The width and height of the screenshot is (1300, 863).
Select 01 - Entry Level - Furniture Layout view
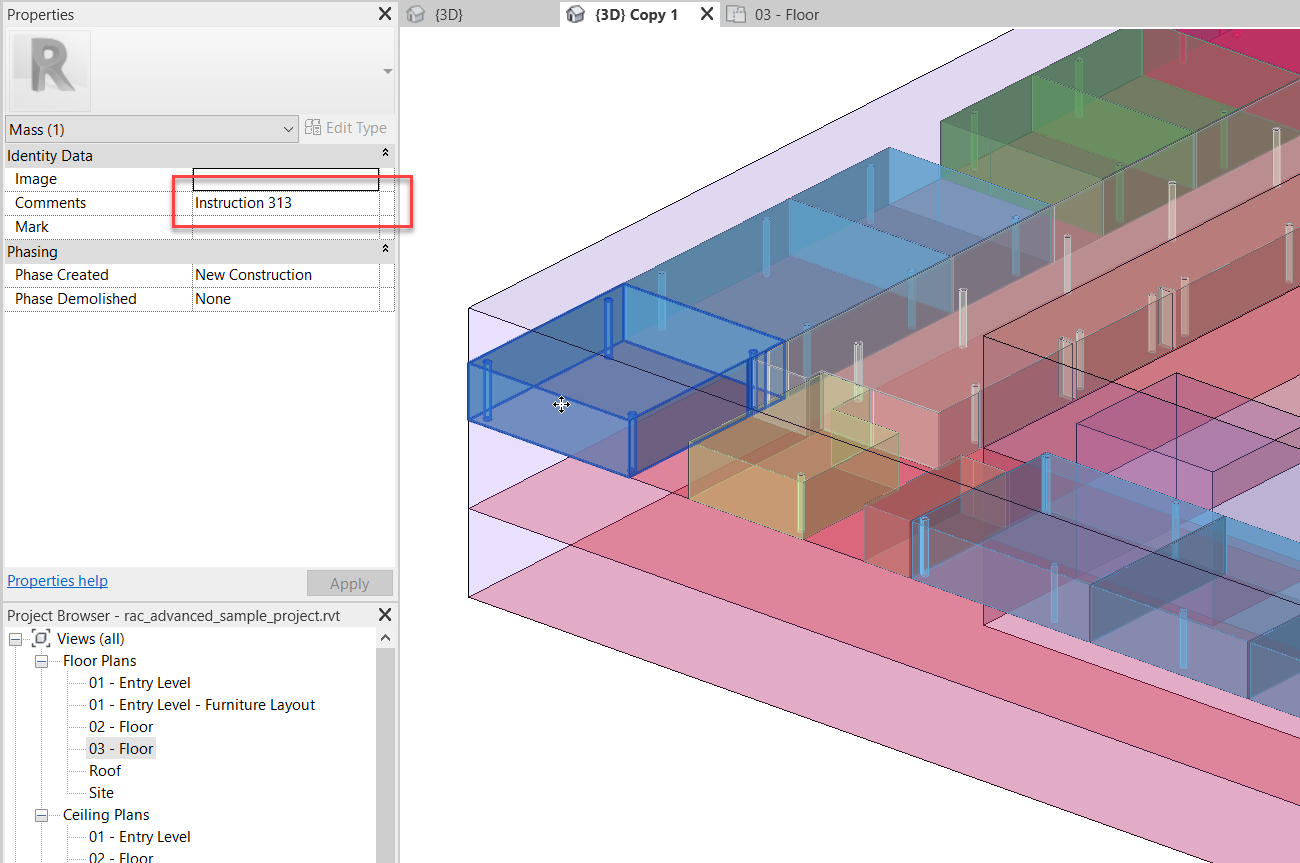click(x=201, y=705)
